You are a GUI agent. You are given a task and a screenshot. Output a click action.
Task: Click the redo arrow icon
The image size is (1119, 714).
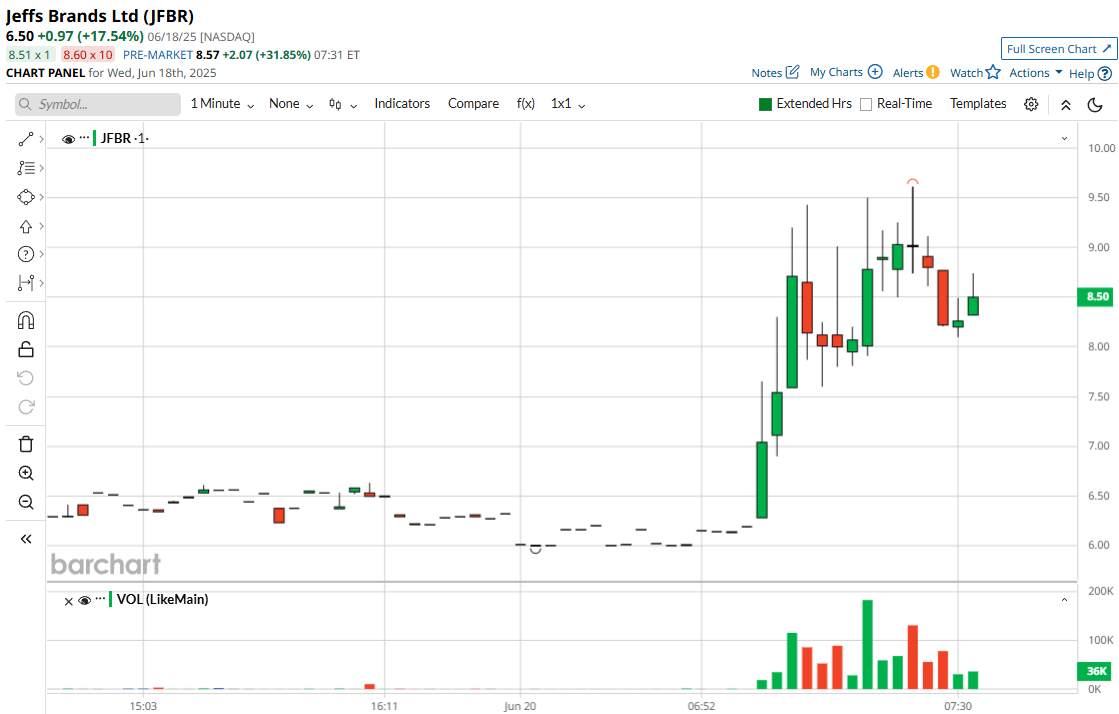click(x=26, y=407)
